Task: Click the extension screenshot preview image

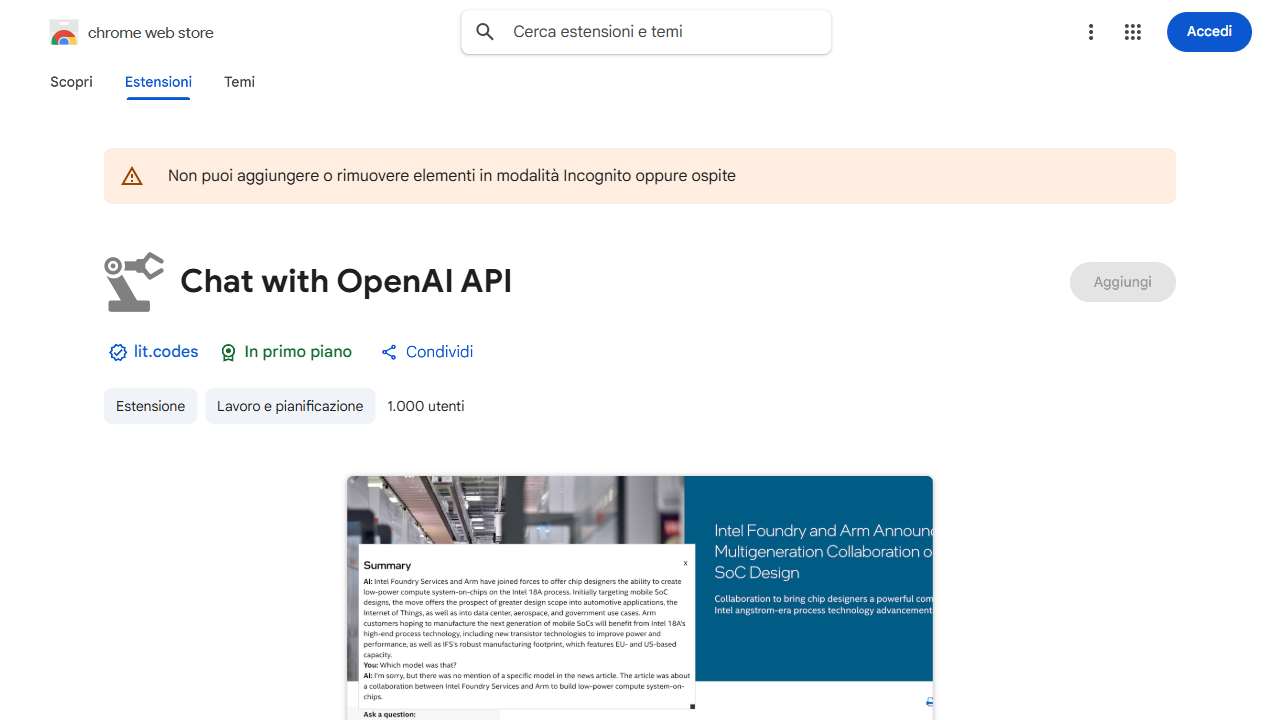Action: pyautogui.click(x=640, y=596)
